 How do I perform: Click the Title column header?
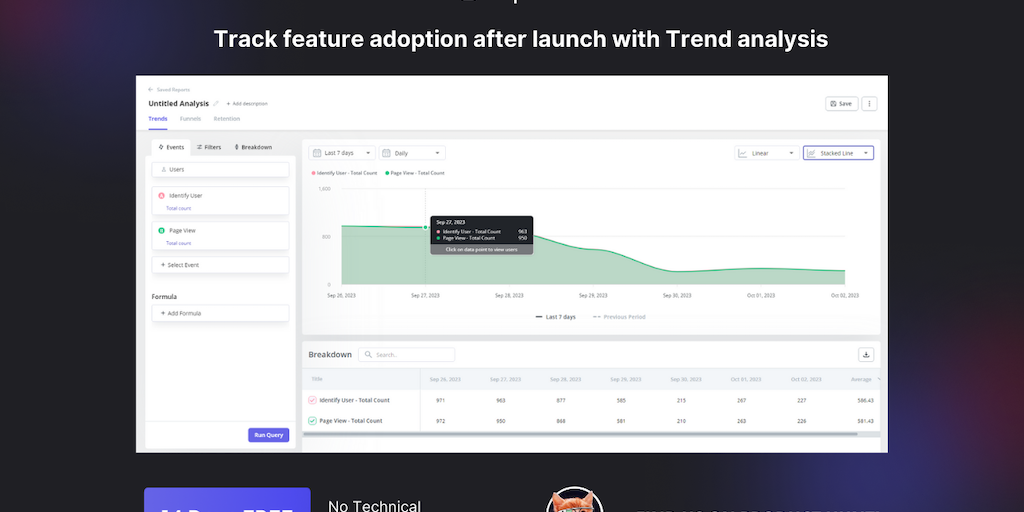click(317, 379)
